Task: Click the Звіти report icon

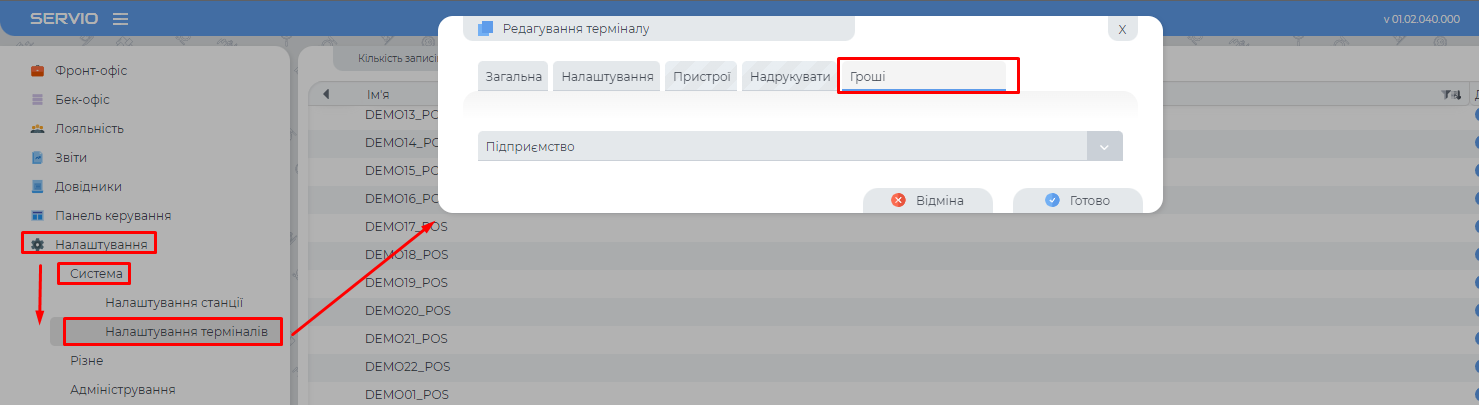Action: [x=37, y=158]
